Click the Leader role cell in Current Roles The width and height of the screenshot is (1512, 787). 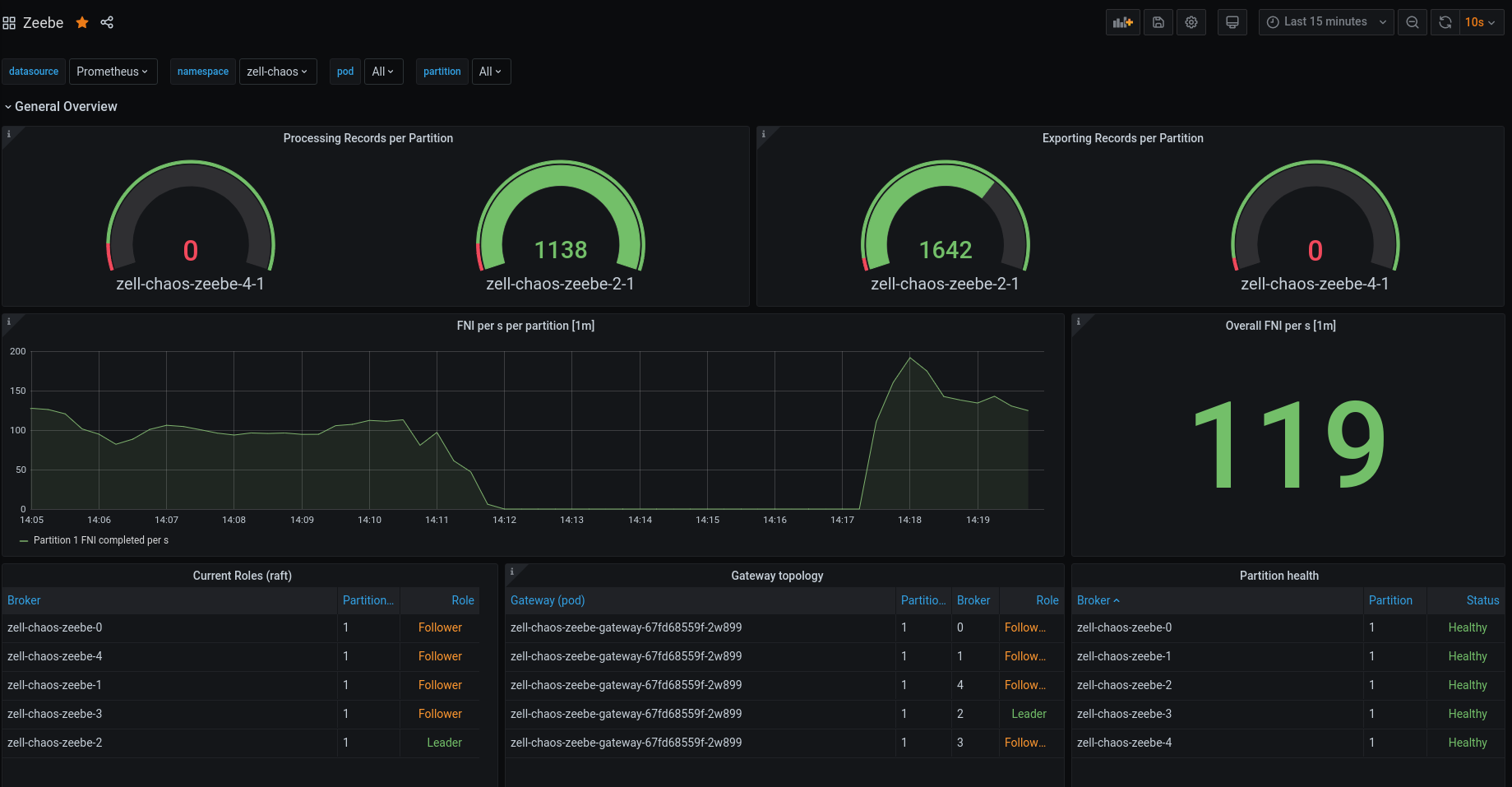click(x=444, y=743)
